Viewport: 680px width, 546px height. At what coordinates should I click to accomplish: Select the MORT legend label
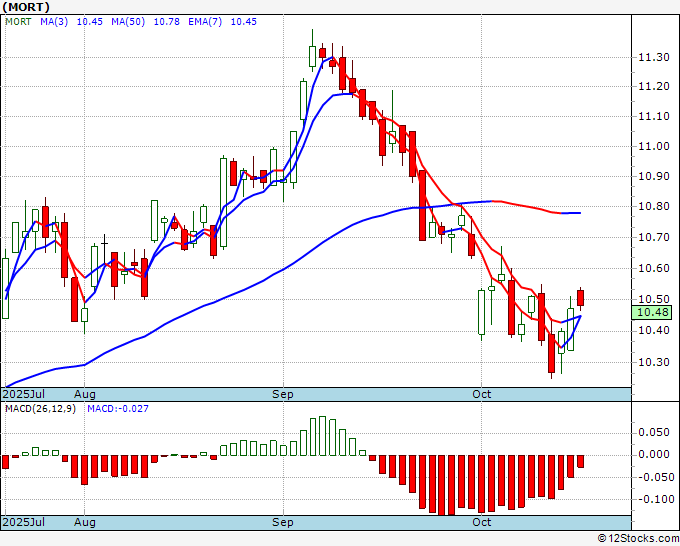point(18,22)
